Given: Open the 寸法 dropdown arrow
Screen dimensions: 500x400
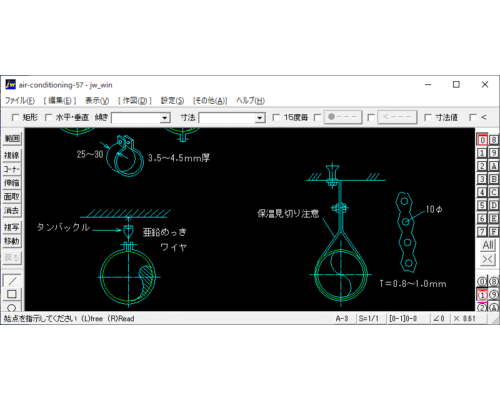Looking at the screenshot, I should point(260,118).
